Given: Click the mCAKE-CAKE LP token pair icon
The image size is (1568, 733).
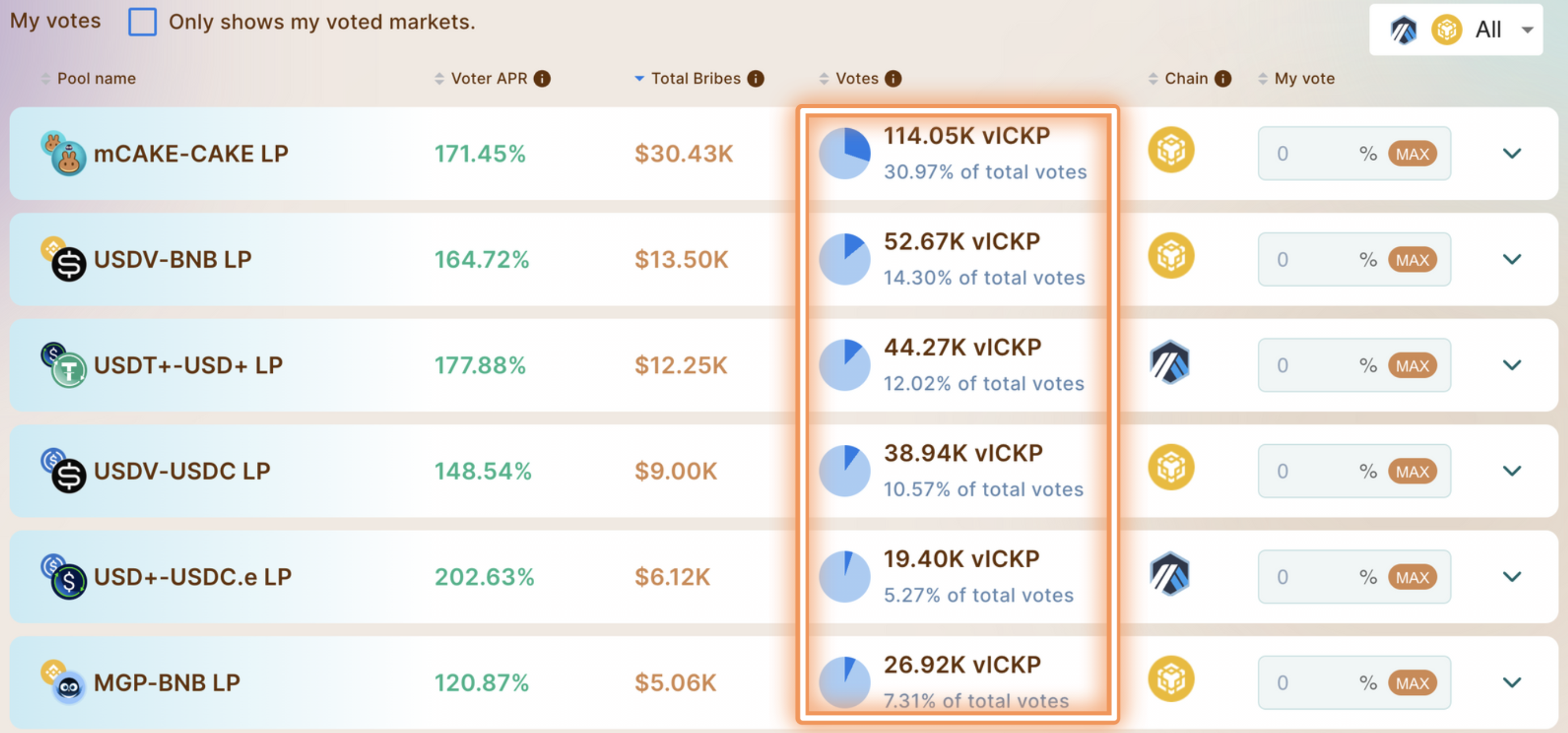Looking at the screenshot, I should 64,153.
